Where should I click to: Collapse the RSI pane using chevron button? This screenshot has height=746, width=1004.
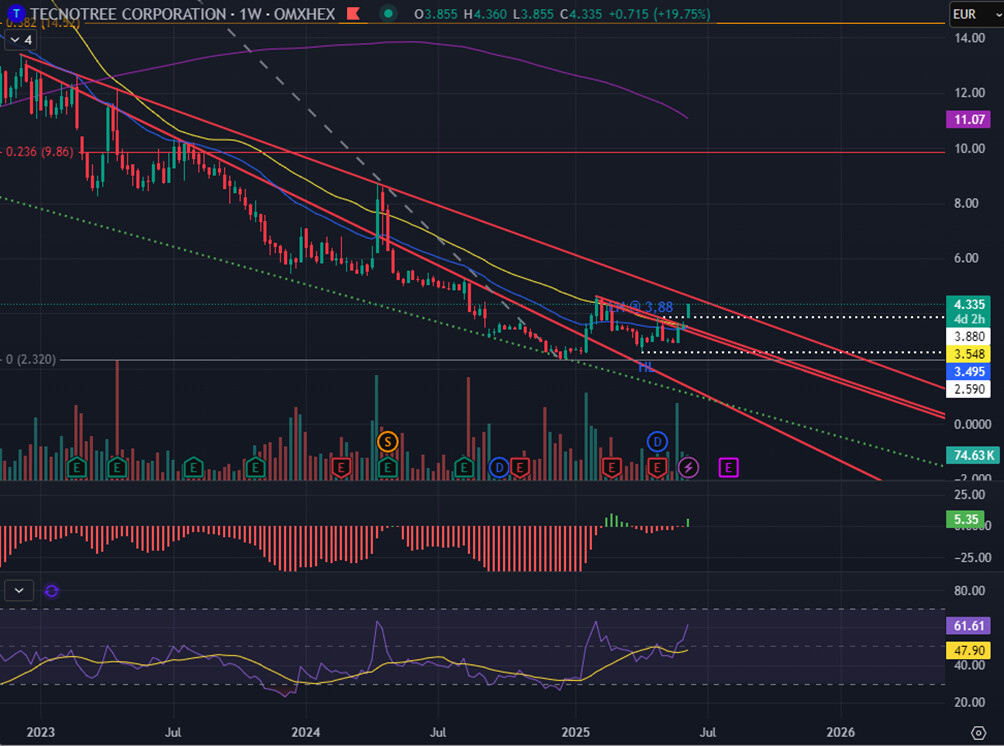point(20,591)
